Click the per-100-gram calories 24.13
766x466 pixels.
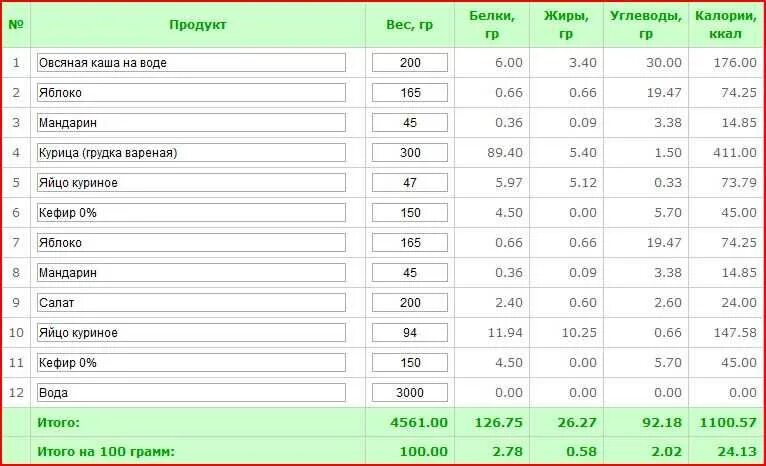(737, 452)
